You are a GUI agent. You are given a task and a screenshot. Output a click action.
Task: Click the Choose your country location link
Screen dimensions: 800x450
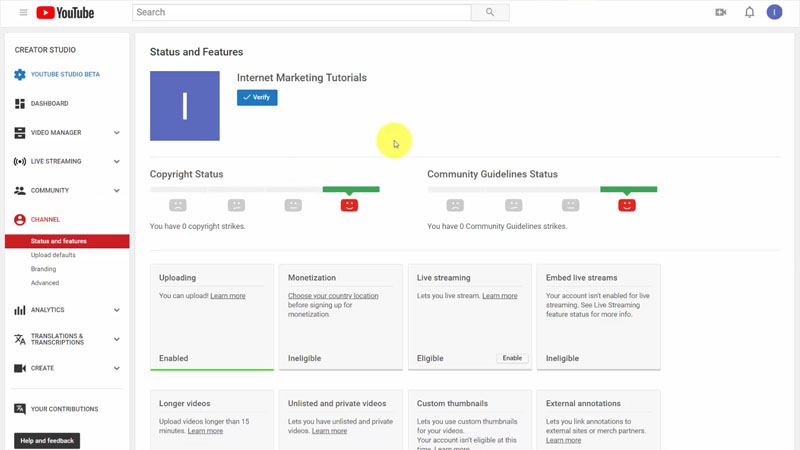(x=333, y=296)
